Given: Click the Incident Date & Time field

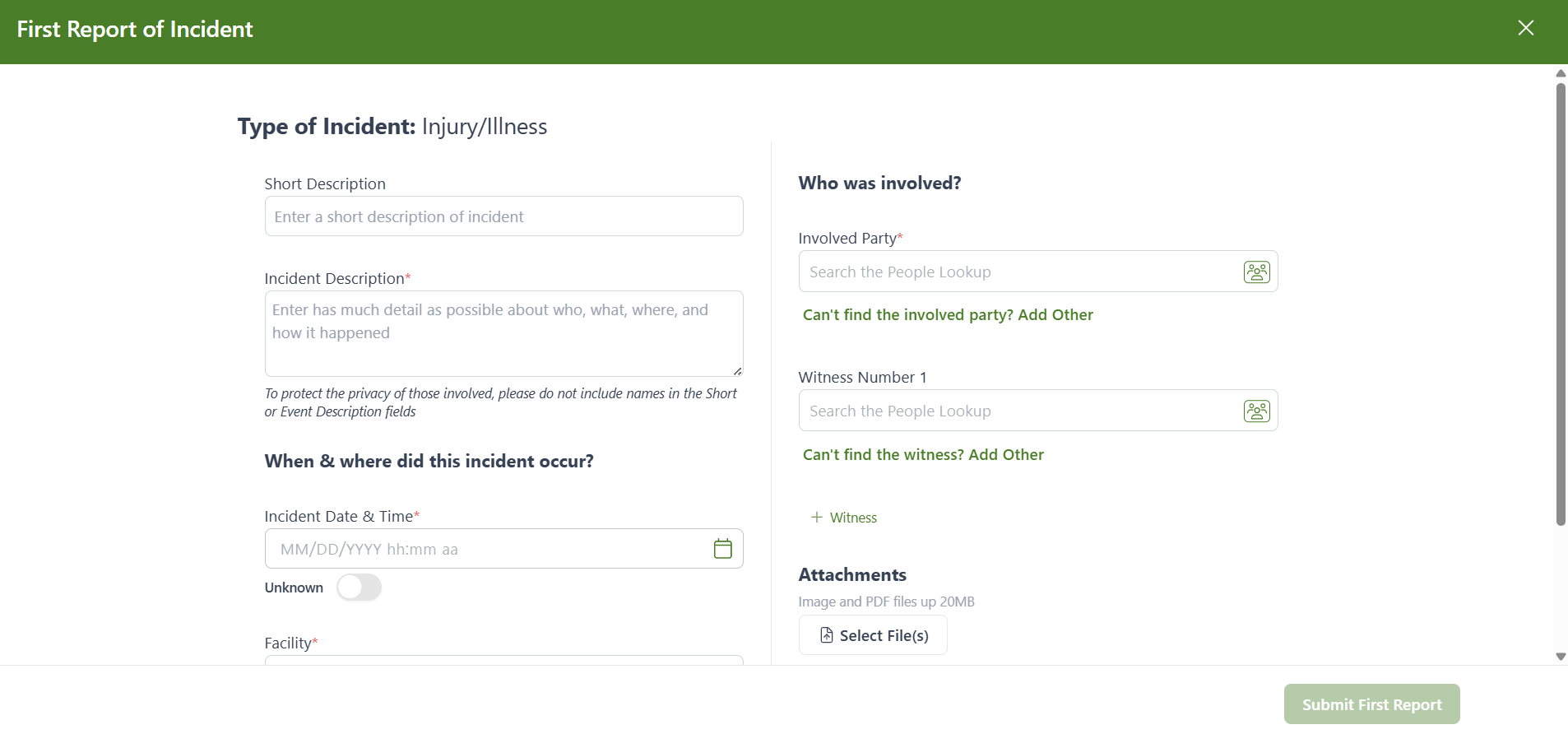Looking at the screenshot, I should tap(489, 549).
